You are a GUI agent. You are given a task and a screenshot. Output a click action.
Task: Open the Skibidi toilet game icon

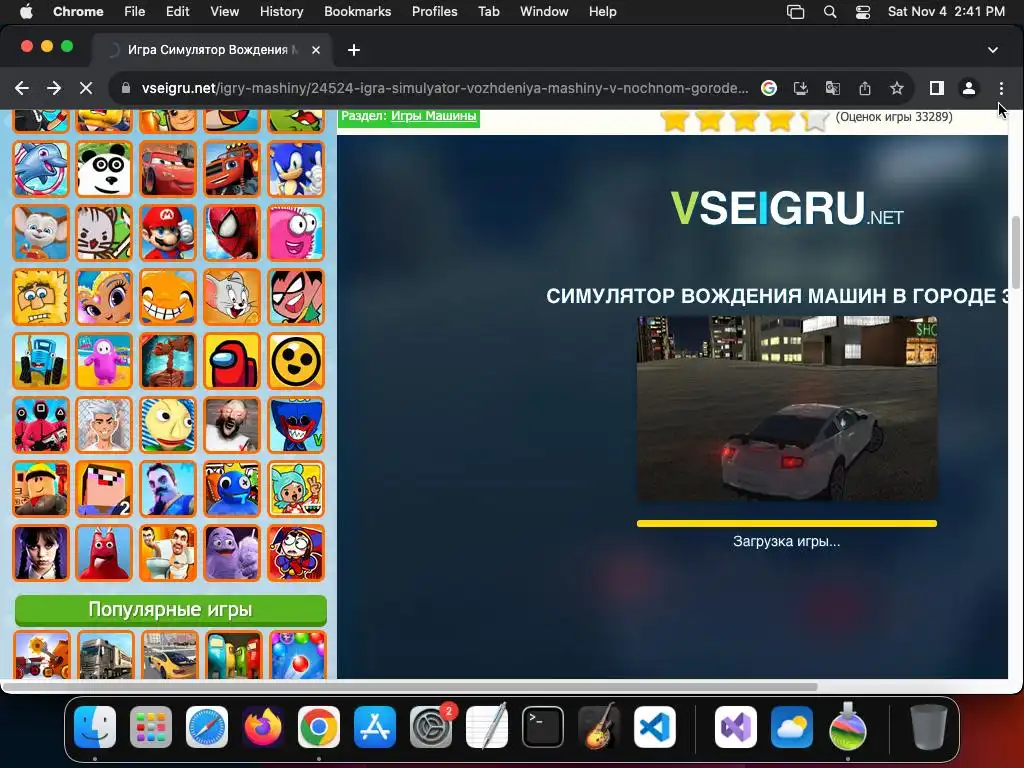pyautogui.click(x=168, y=553)
